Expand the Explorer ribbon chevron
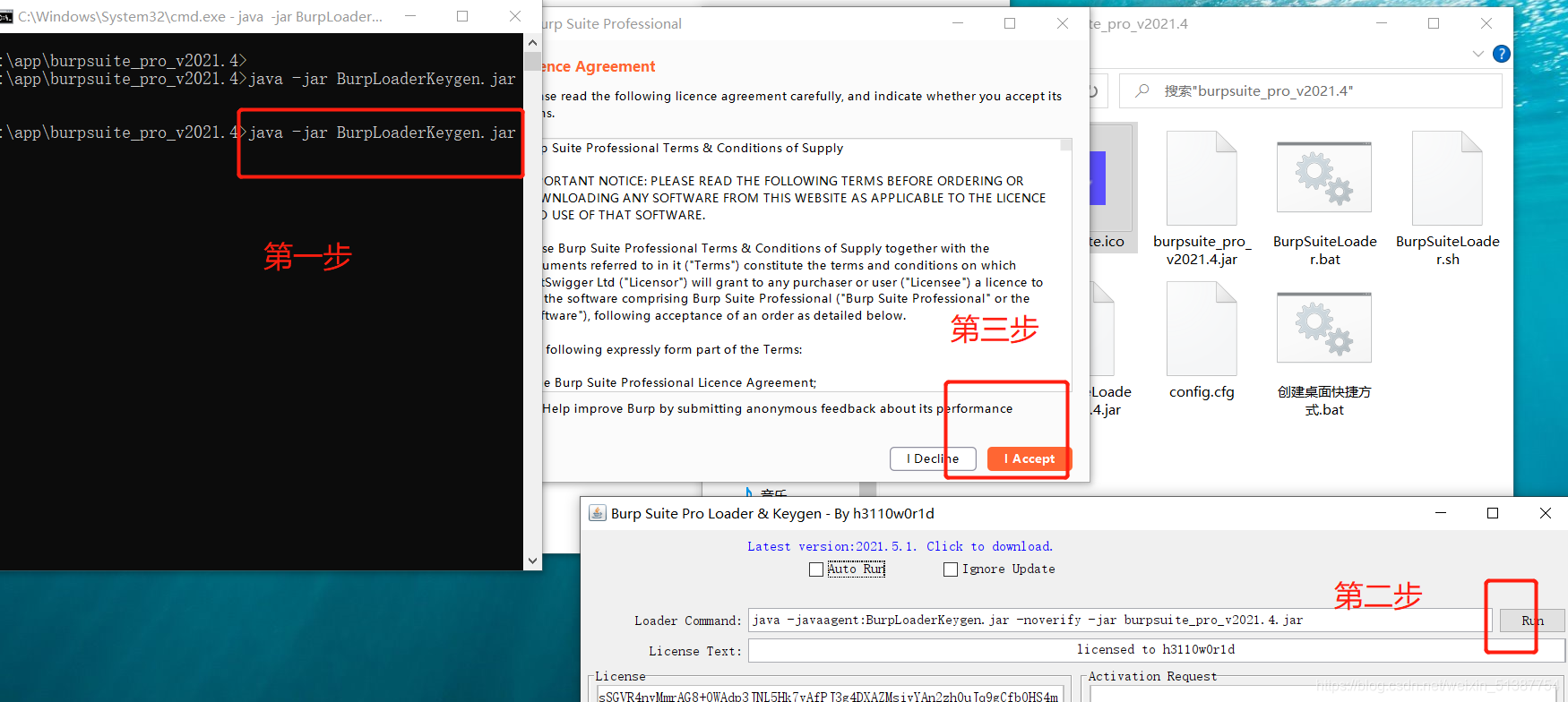 point(1478,54)
